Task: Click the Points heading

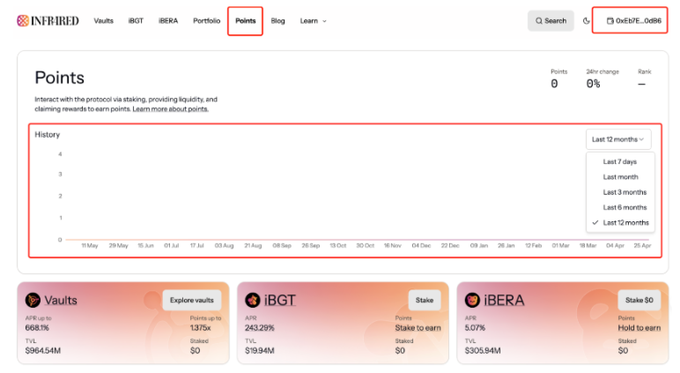Action: (59, 78)
